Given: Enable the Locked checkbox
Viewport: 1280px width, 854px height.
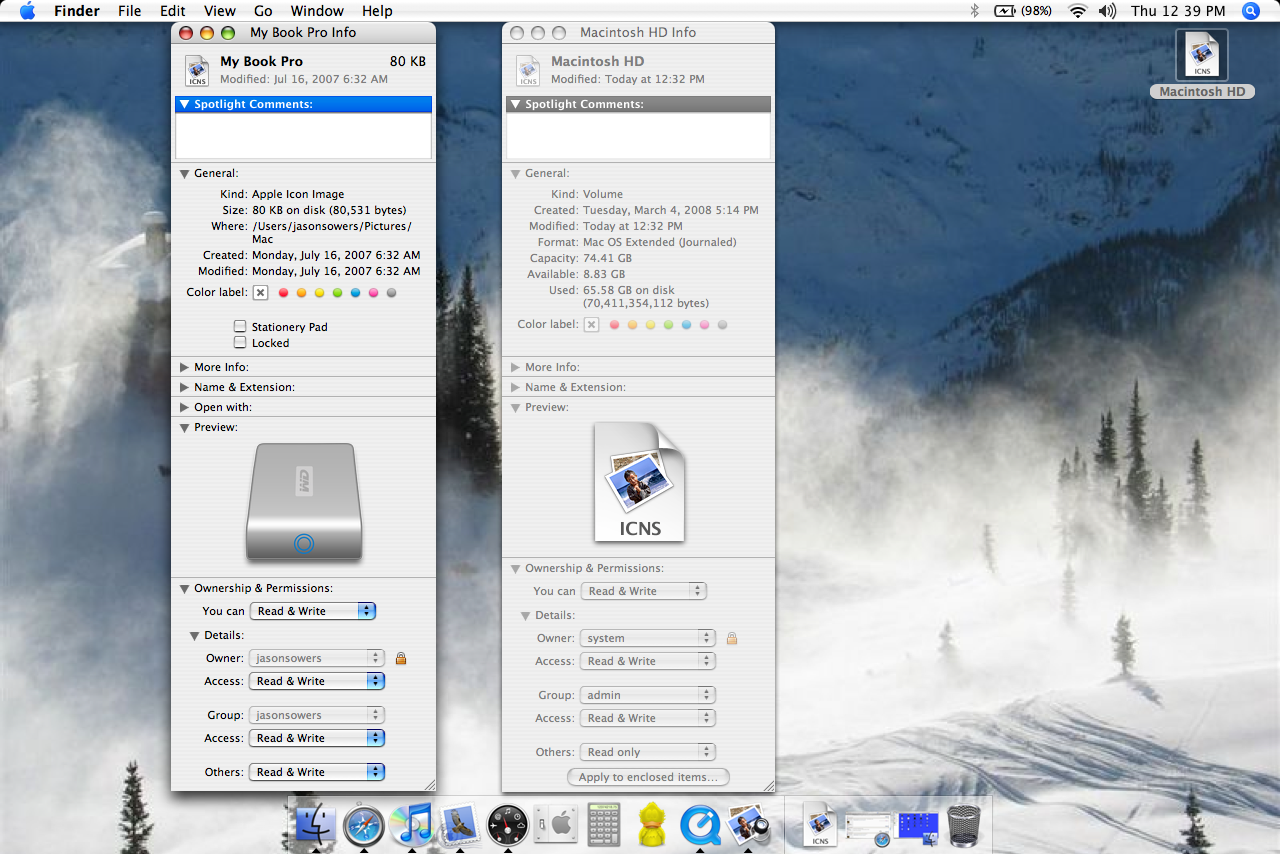Looking at the screenshot, I should pos(240,342).
